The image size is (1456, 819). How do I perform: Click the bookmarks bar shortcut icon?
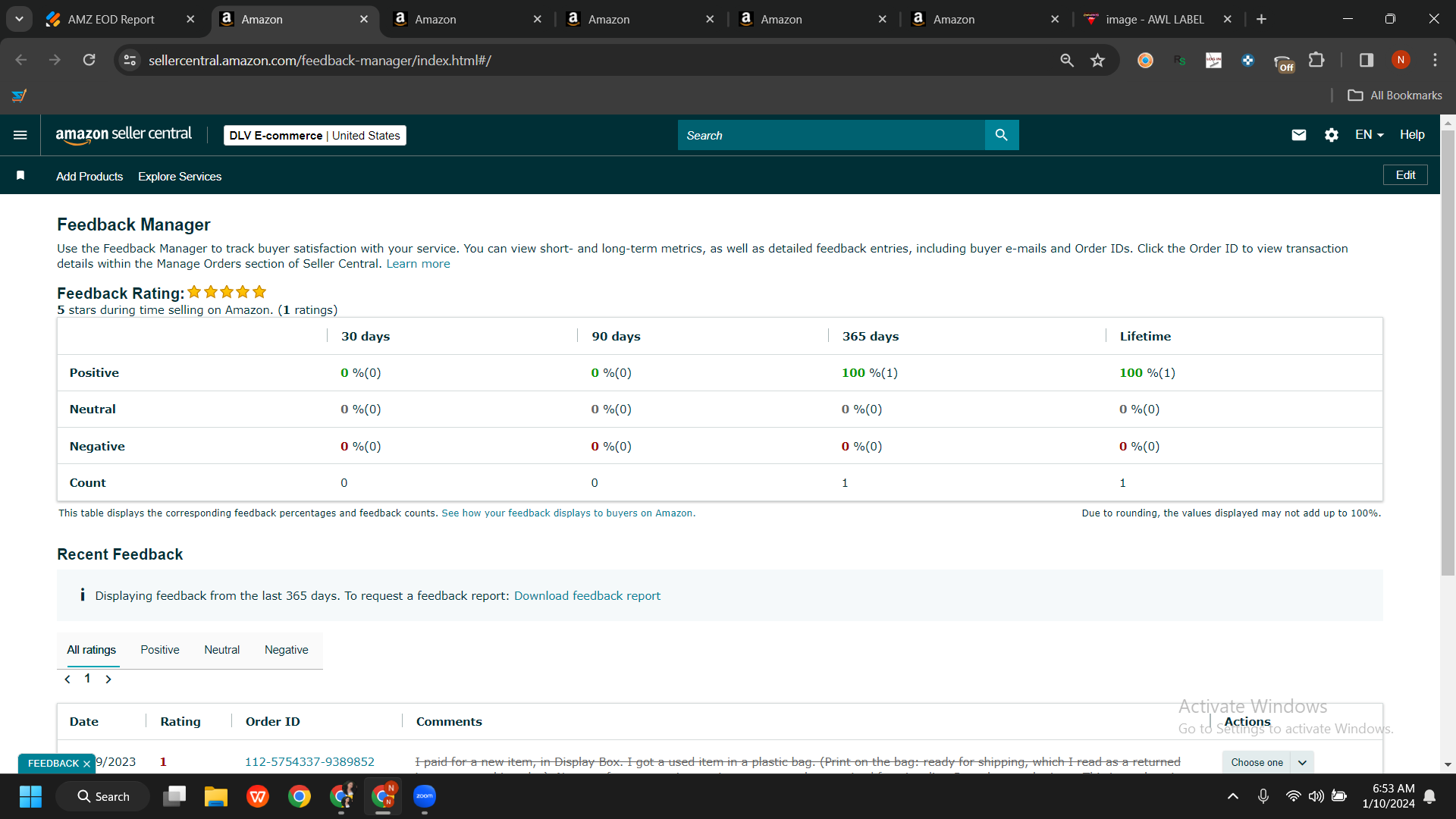[x=19, y=96]
